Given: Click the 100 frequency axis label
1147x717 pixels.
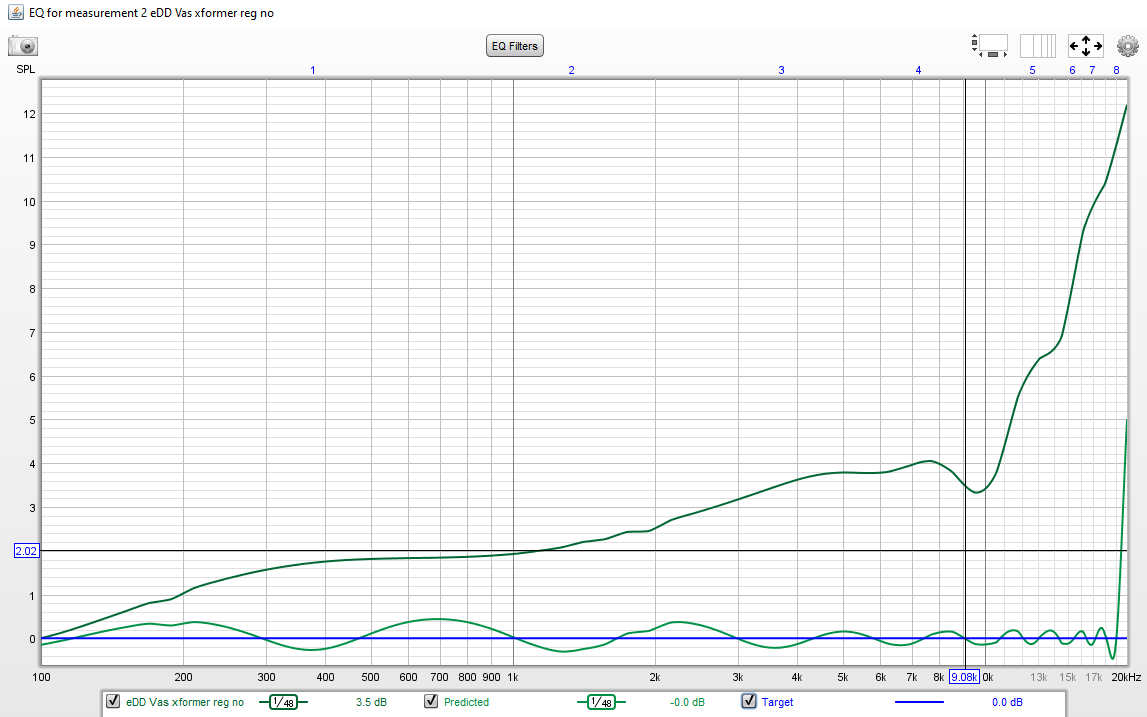Looking at the screenshot, I should (x=42, y=677).
